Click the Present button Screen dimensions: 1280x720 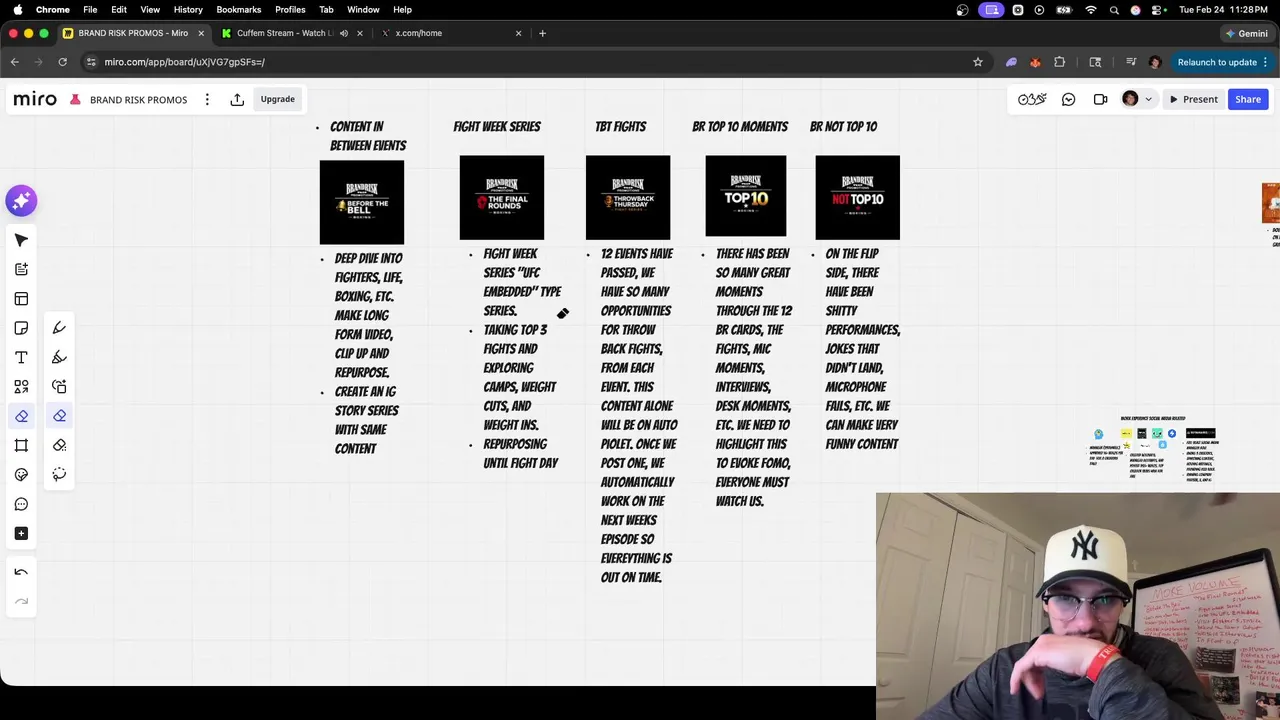tap(1192, 99)
